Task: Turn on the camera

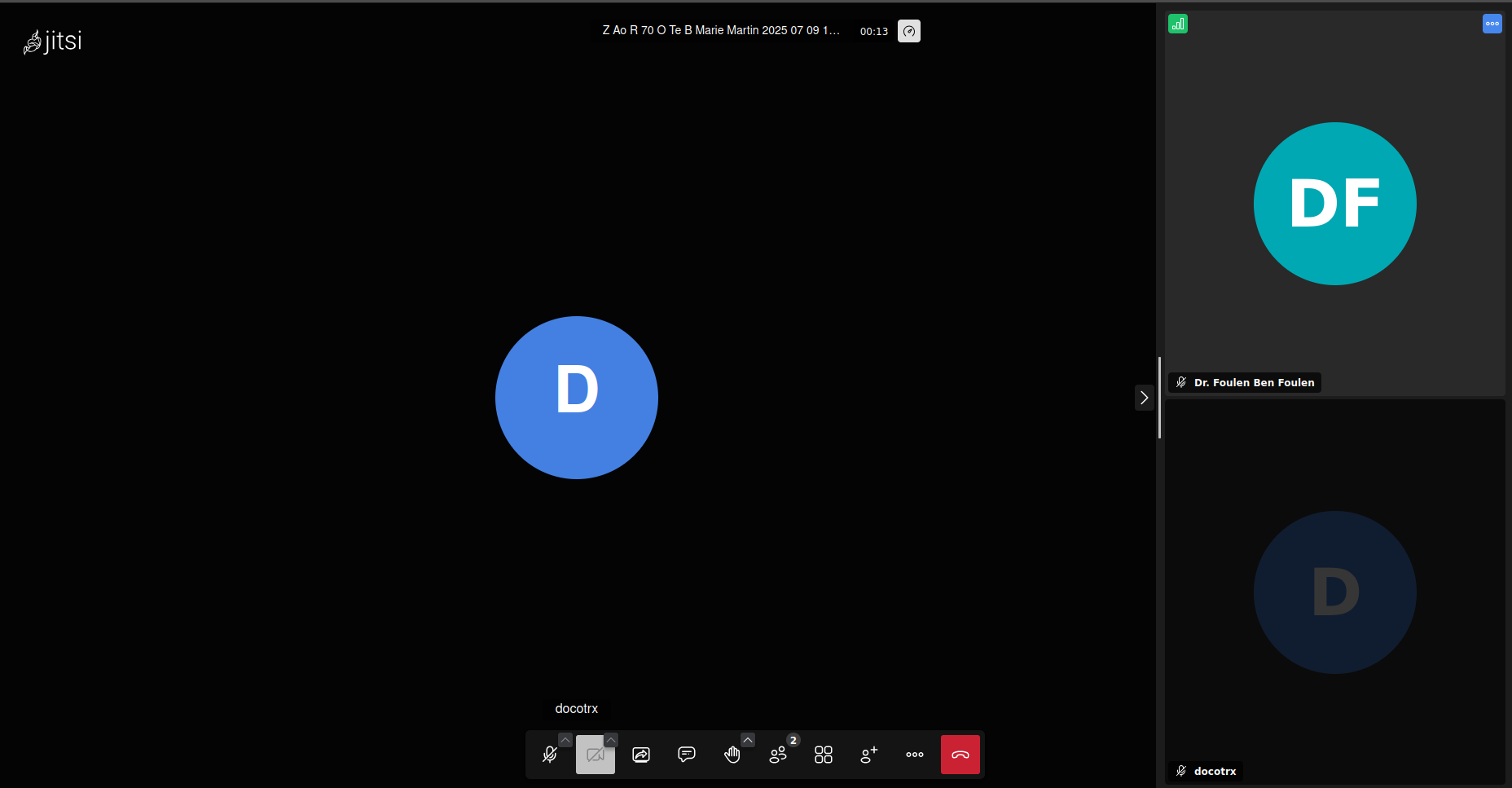Action: (x=596, y=755)
